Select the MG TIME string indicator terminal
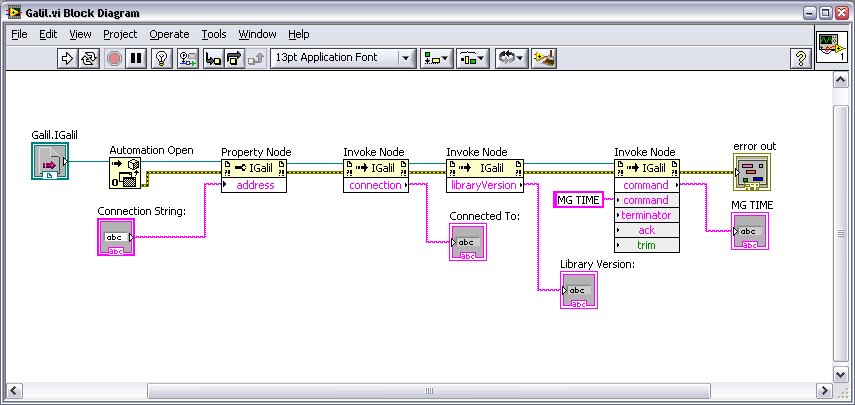This screenshot has width=855, height=405. click(x=750, y=231)
